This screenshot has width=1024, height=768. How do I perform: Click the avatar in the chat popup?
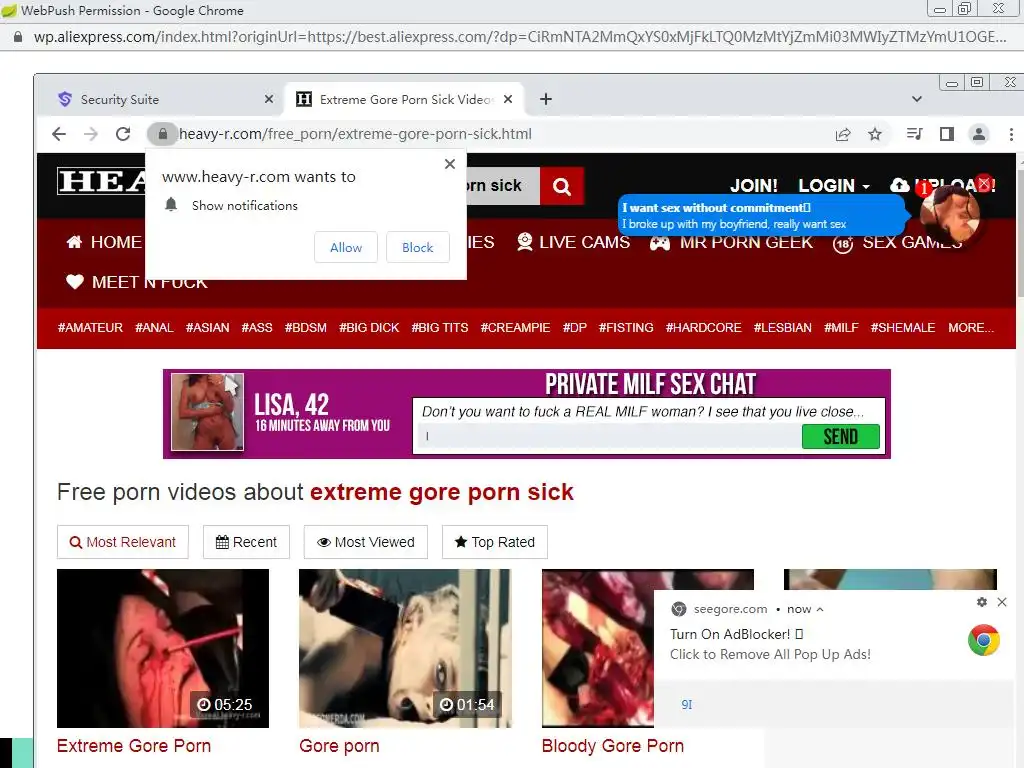coord(950,216)
